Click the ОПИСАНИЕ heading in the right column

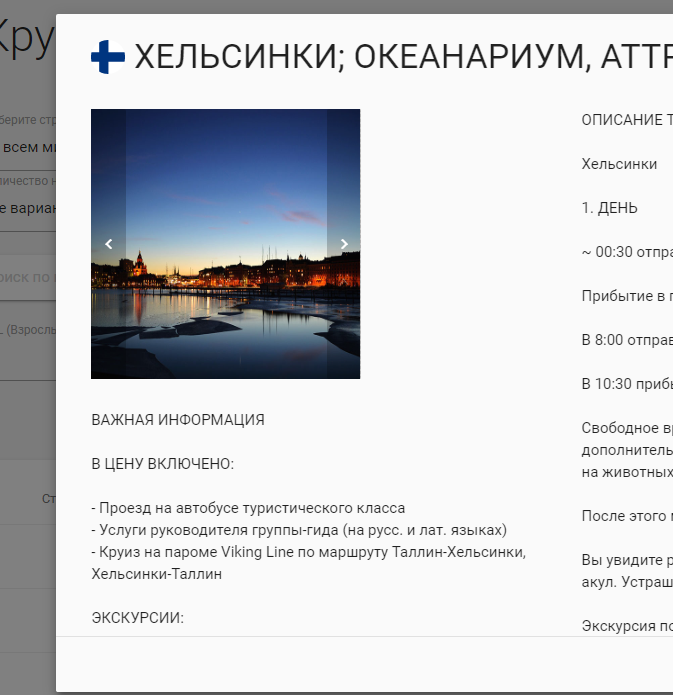(x=627, y=120)
